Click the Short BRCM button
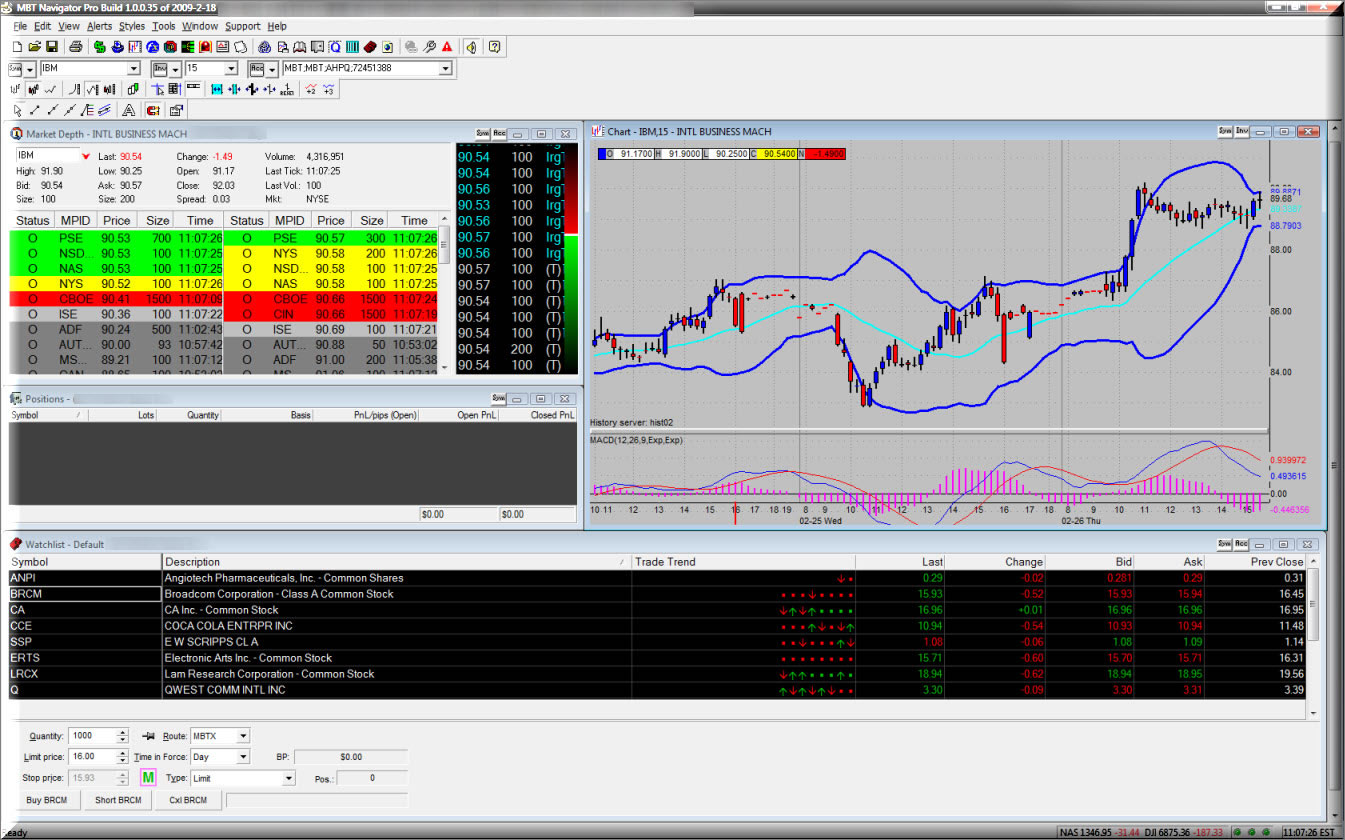Image resolution: width=1345 pixels, height=840 pixels. pos(118,800)
